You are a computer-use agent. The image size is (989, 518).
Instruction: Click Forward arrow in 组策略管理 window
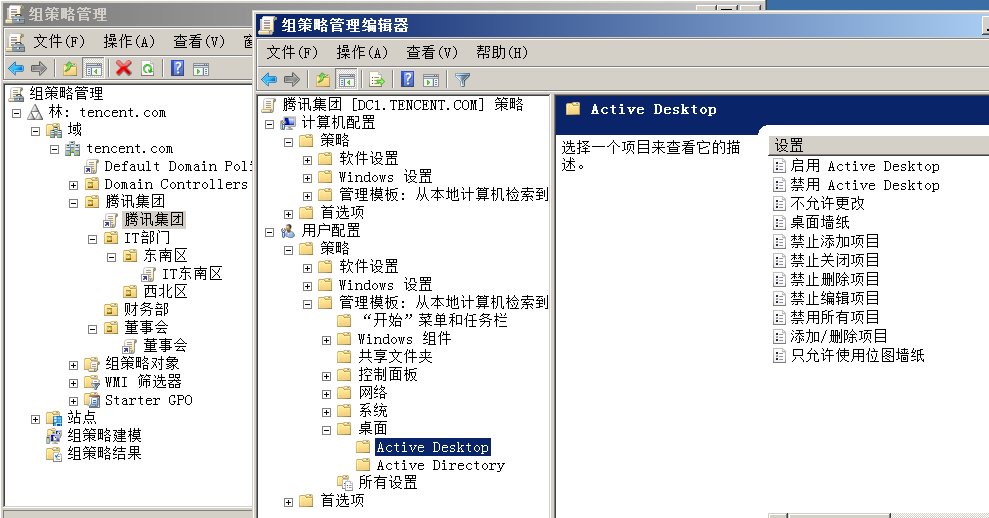click(38, 68)
